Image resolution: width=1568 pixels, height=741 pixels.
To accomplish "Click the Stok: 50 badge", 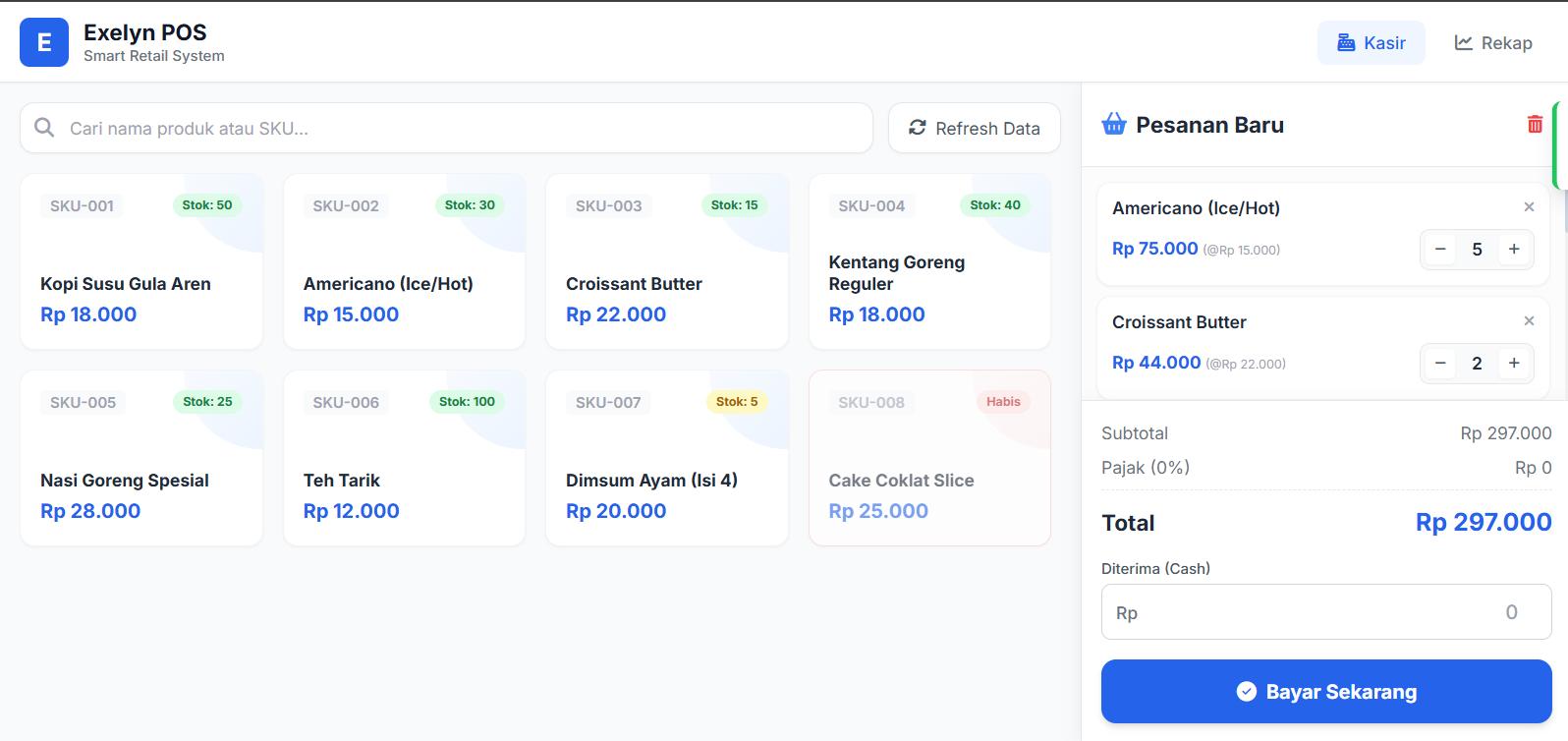I will click(x=207, y=205).
